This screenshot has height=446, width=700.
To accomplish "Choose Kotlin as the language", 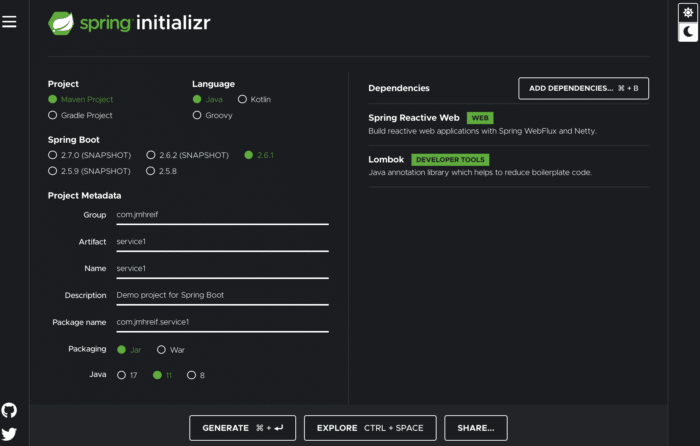I will tap(242, 99).
